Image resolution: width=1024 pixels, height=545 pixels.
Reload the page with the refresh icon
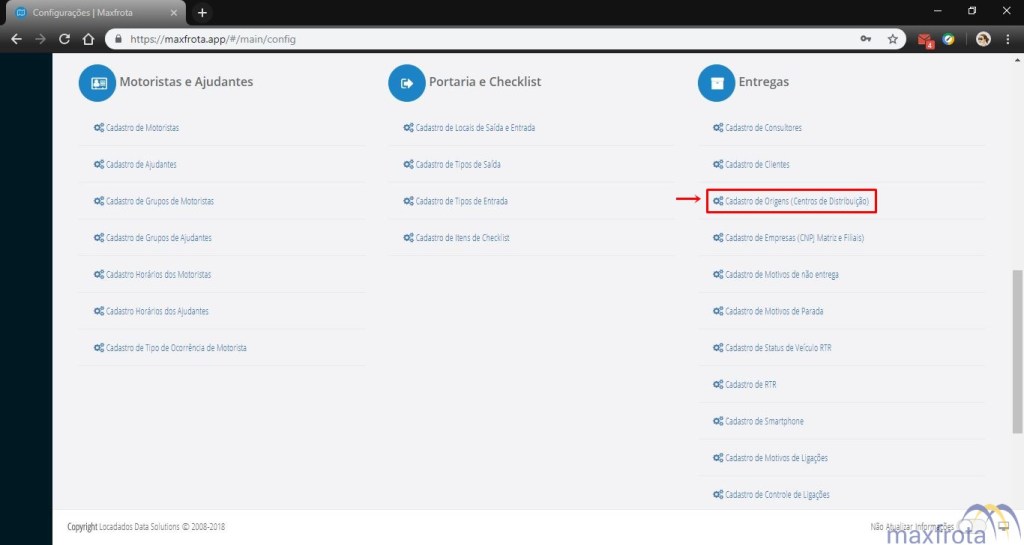(64, 40)
